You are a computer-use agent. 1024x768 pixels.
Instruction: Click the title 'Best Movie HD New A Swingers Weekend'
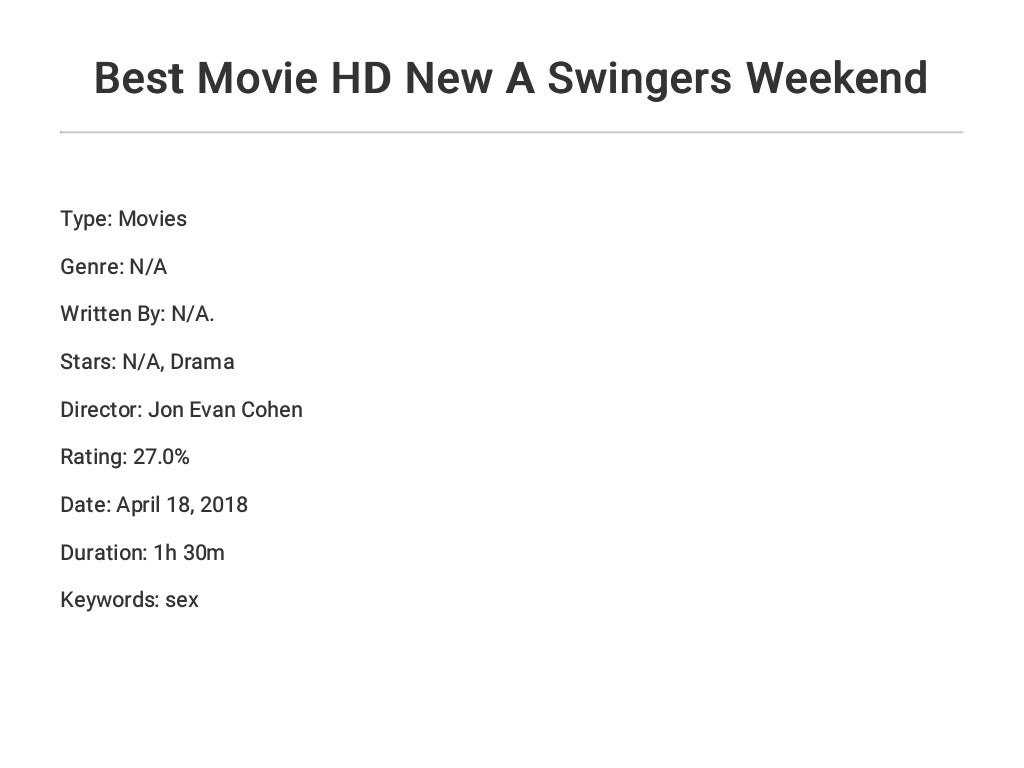coord(510,78)
